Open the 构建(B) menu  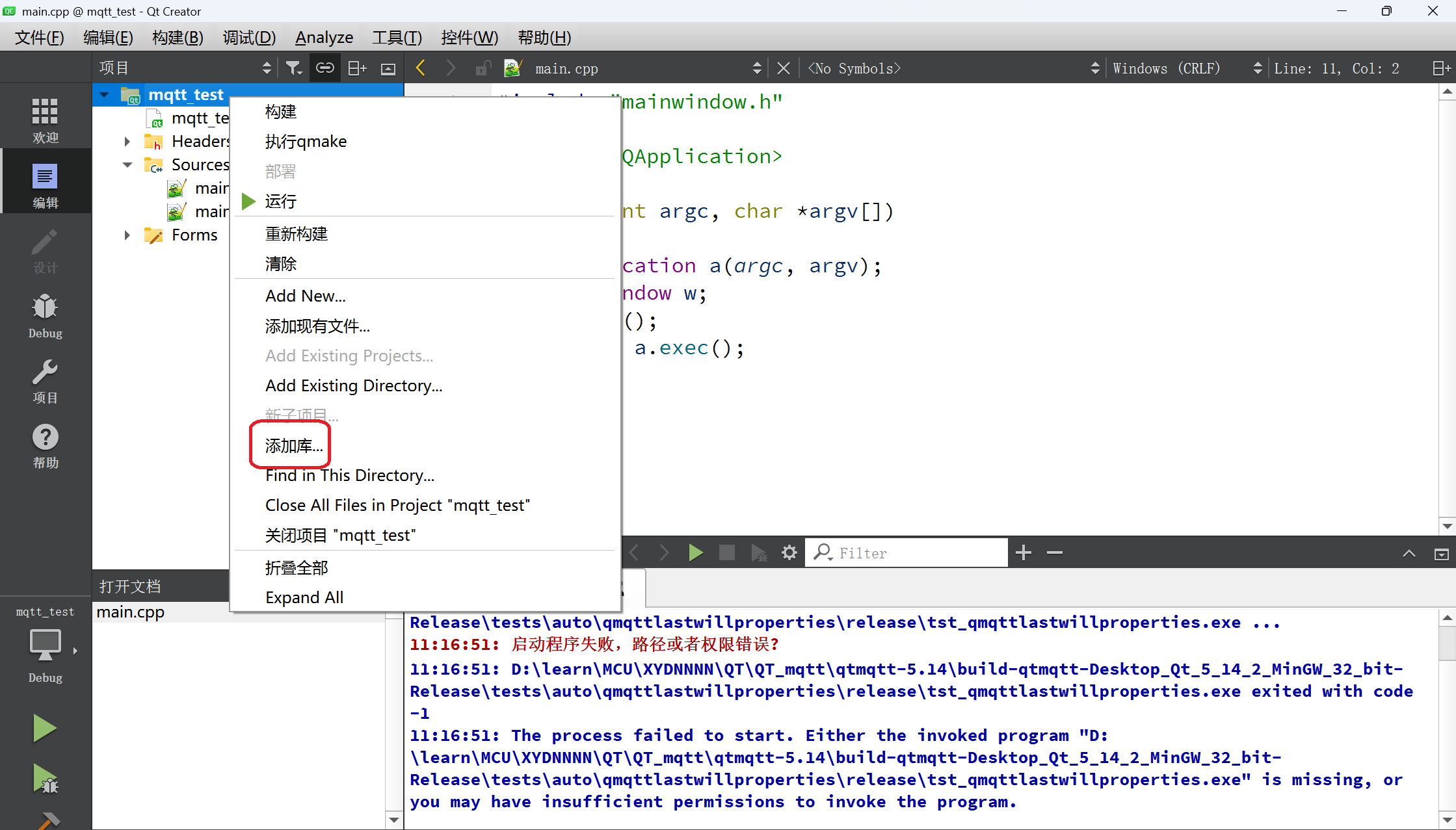click(178, 38)
